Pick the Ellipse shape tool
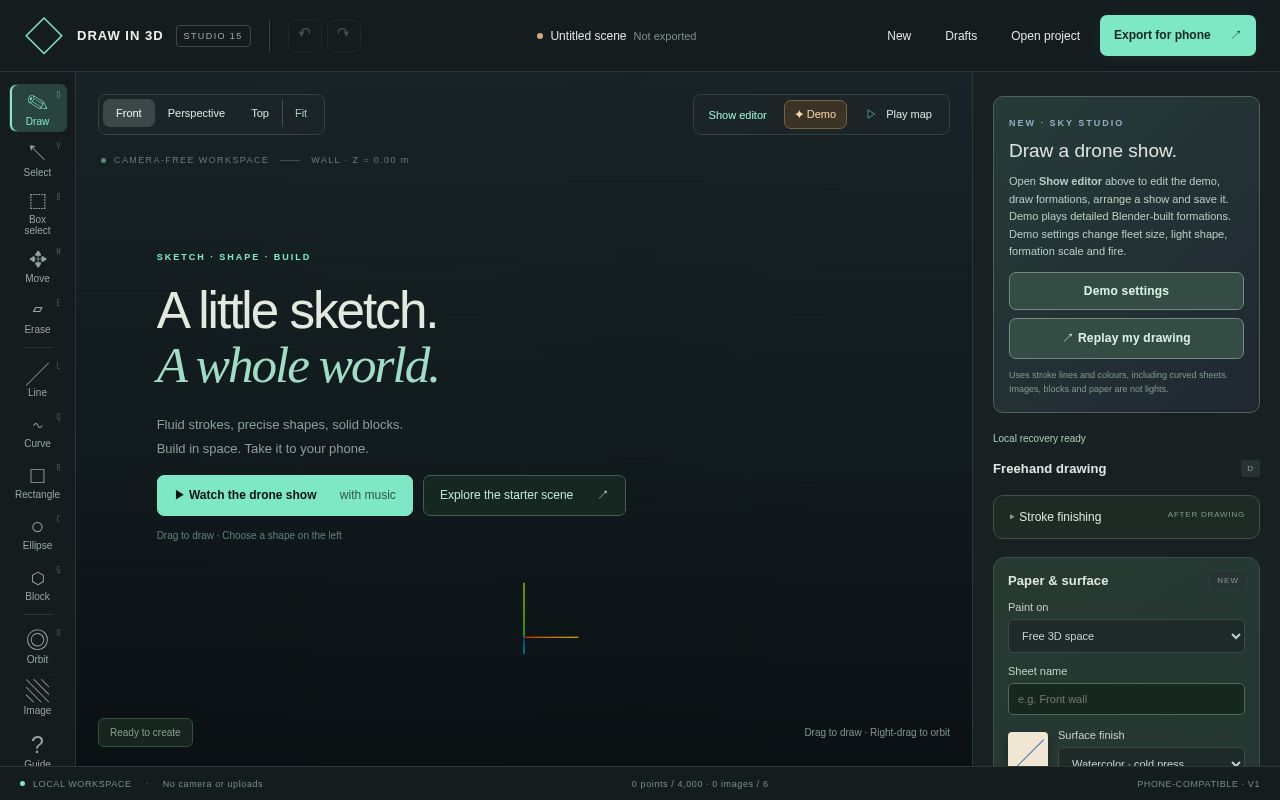The image size is (1280, 800). click(x=38, y=533)
